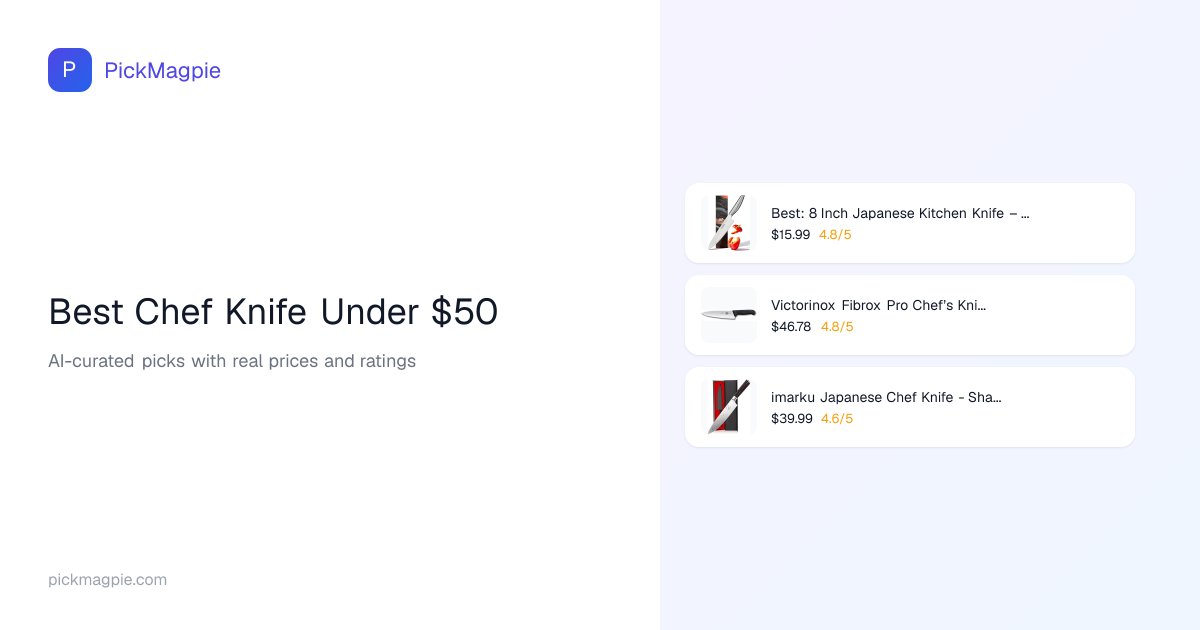Image resolution: width=1200 pixels, height=630 pixels.
Task: Click the 4.8/5 rating beside $15.99
Action: tap(835, 235)
